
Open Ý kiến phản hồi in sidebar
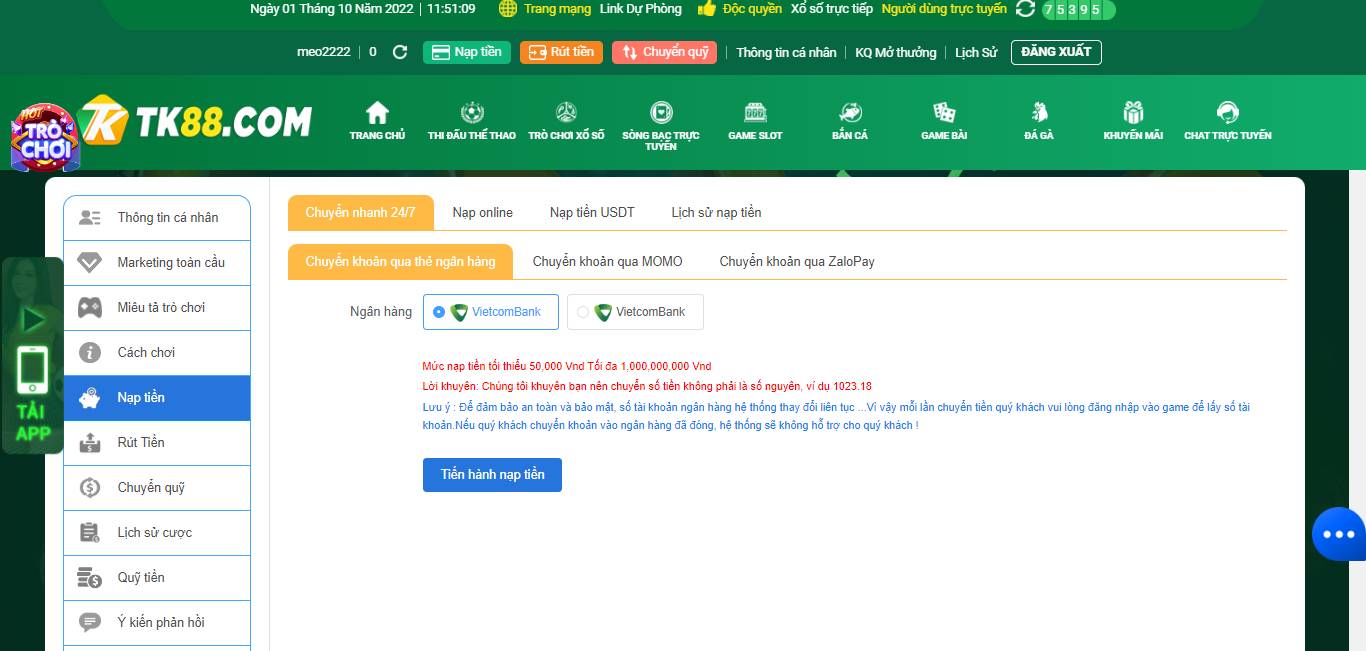pos(157,622)
